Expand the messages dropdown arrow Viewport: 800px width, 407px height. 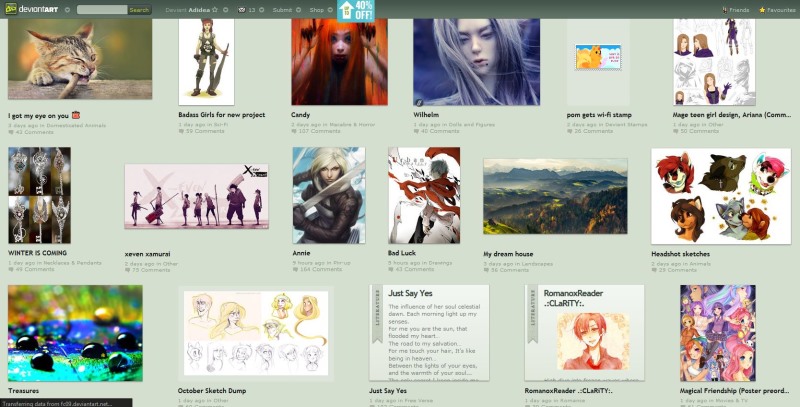tap(261, 9)
